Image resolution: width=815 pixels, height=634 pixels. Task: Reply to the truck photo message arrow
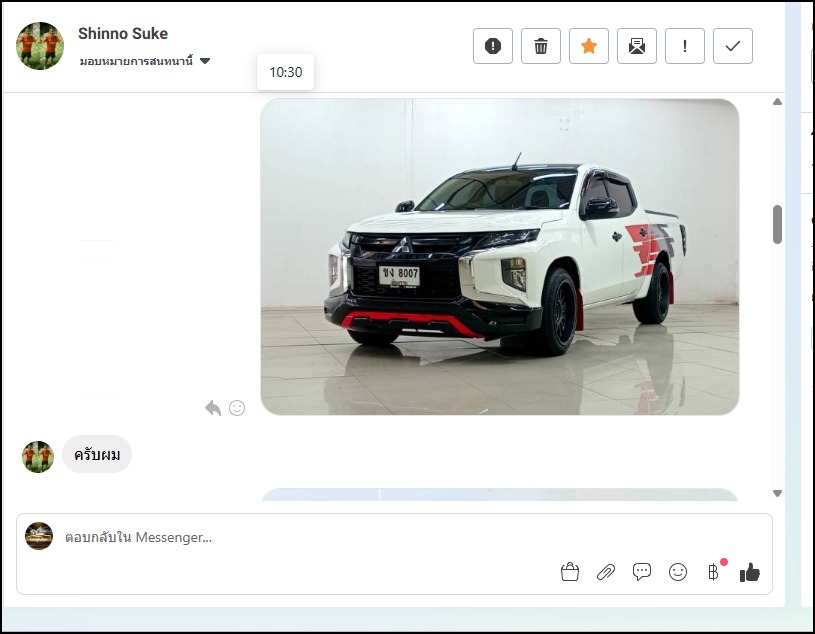(x=213, y=408)
